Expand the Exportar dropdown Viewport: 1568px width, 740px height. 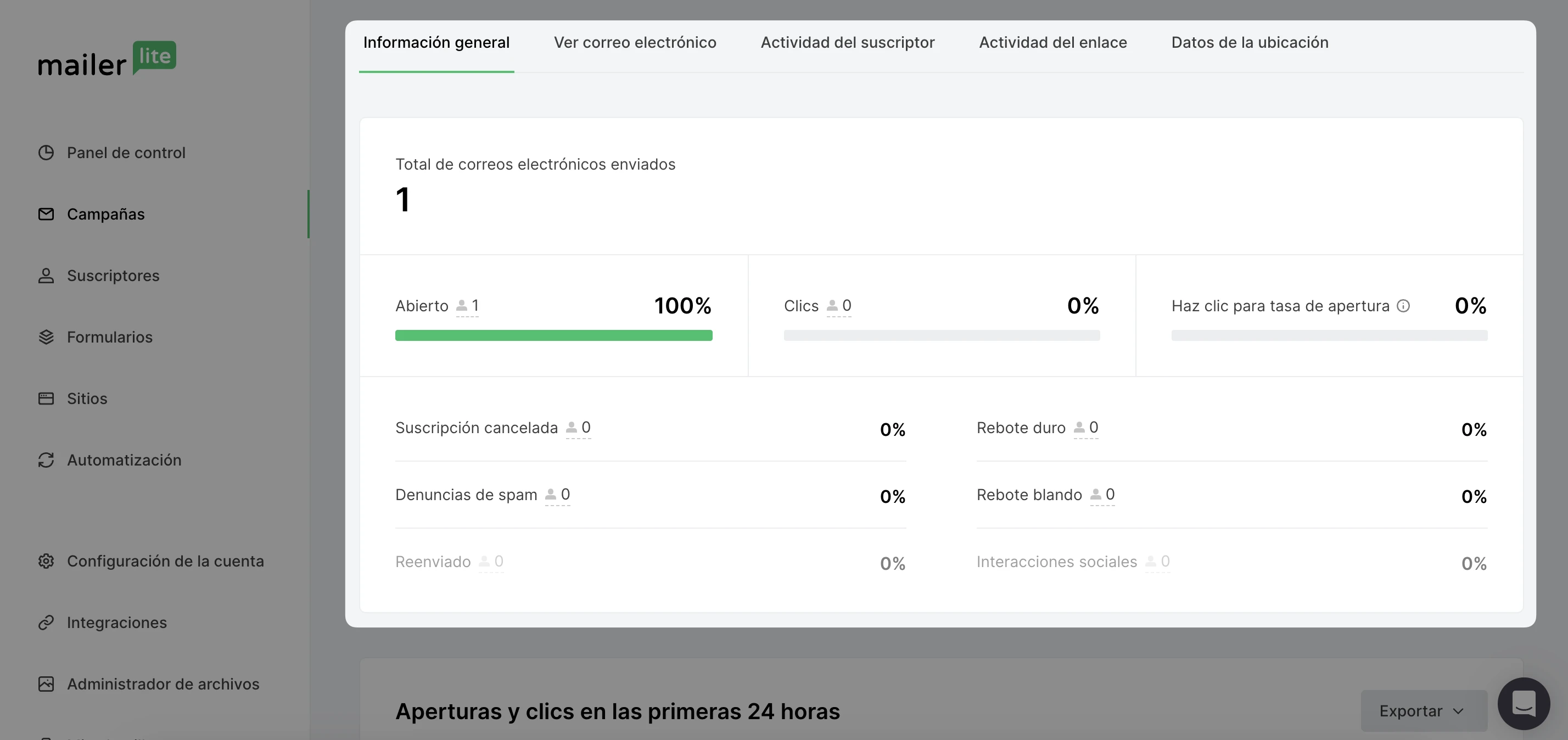(x=1423, y=711)
